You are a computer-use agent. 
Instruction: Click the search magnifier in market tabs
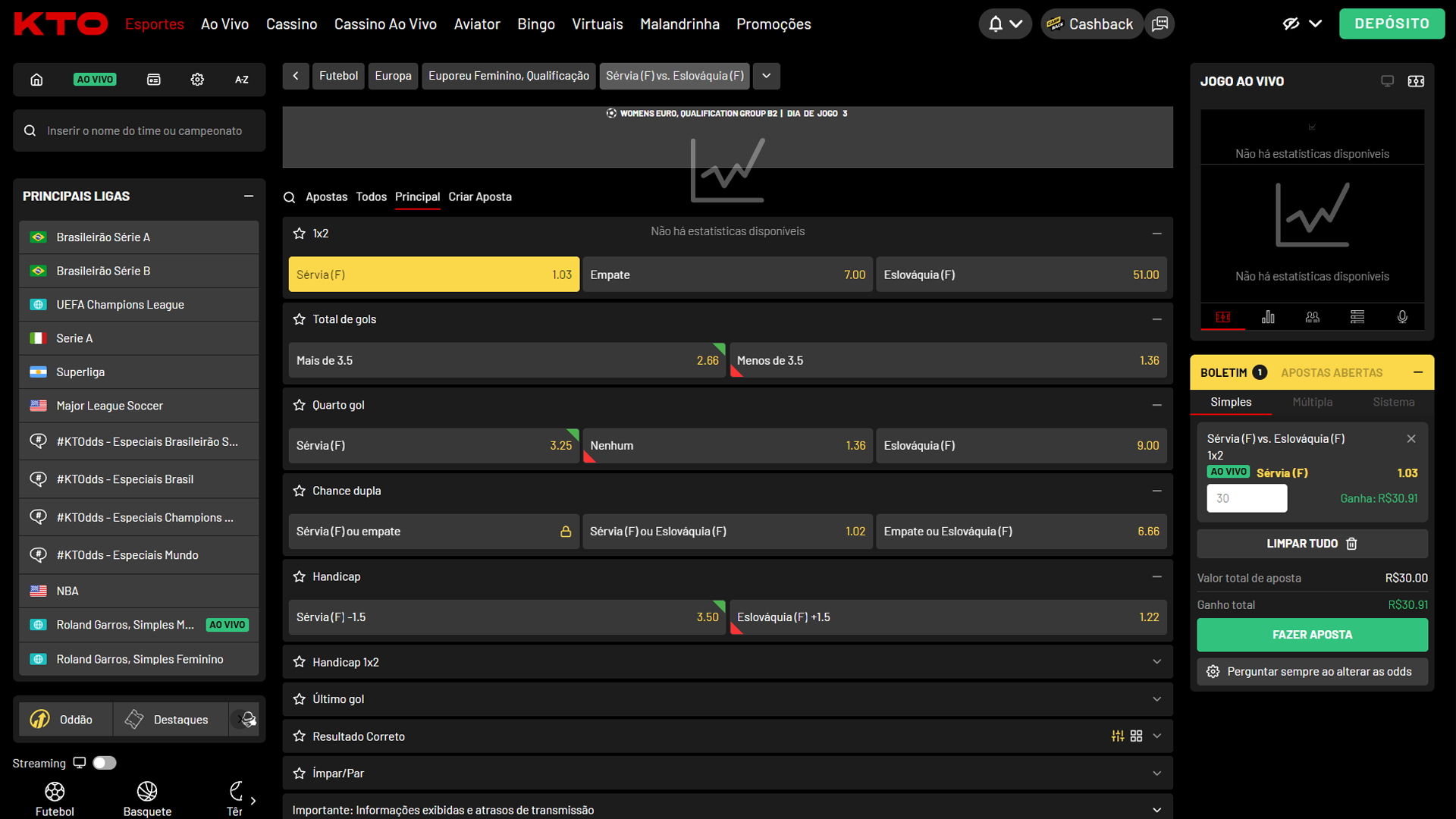pyautogui.click(x=289, y=197)
